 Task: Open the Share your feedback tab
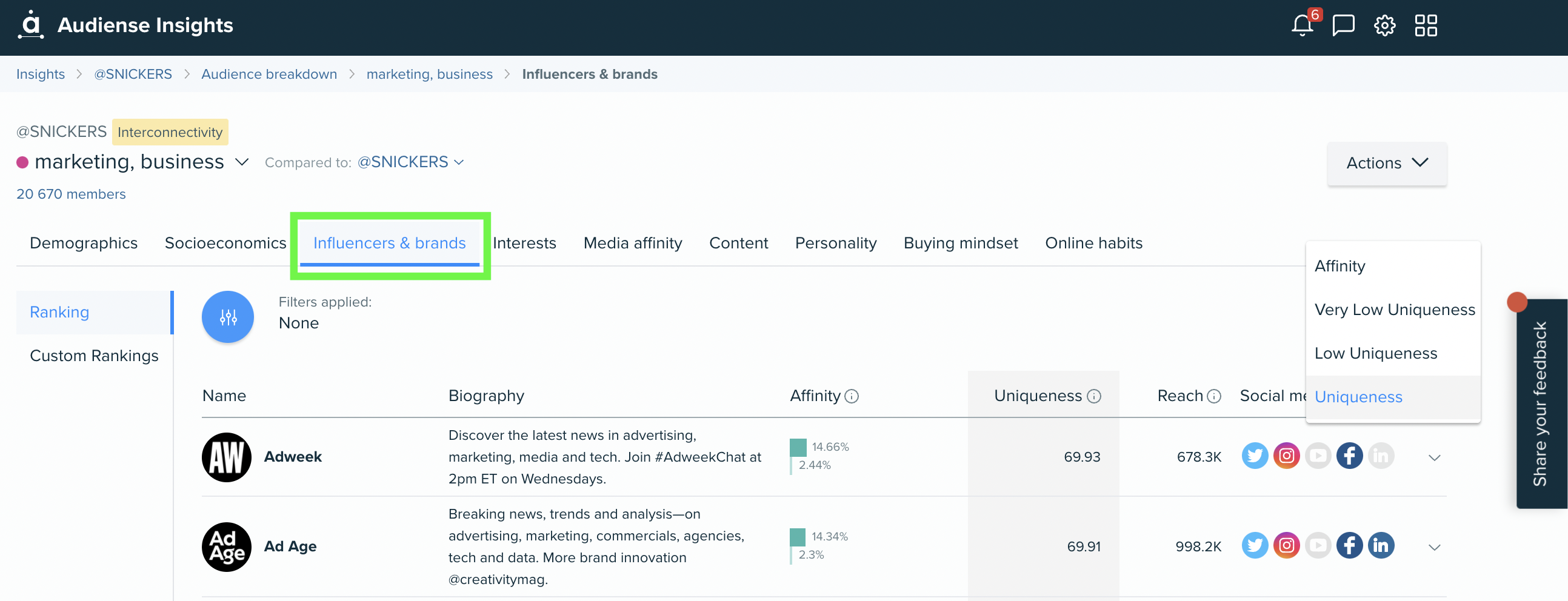point(1541,404)
